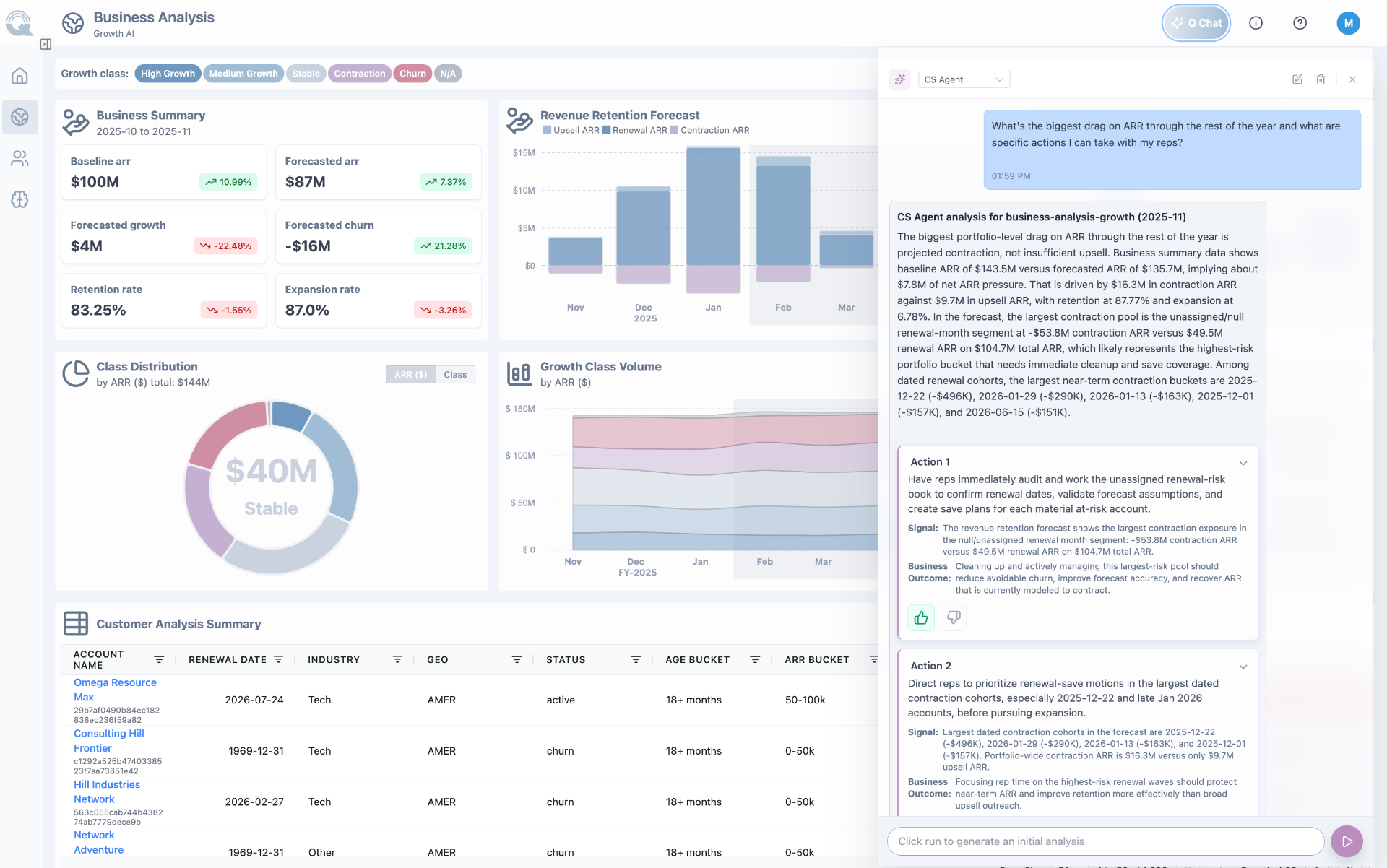Switch Class Distribution to ARR ($) view

tap(410, 374)
